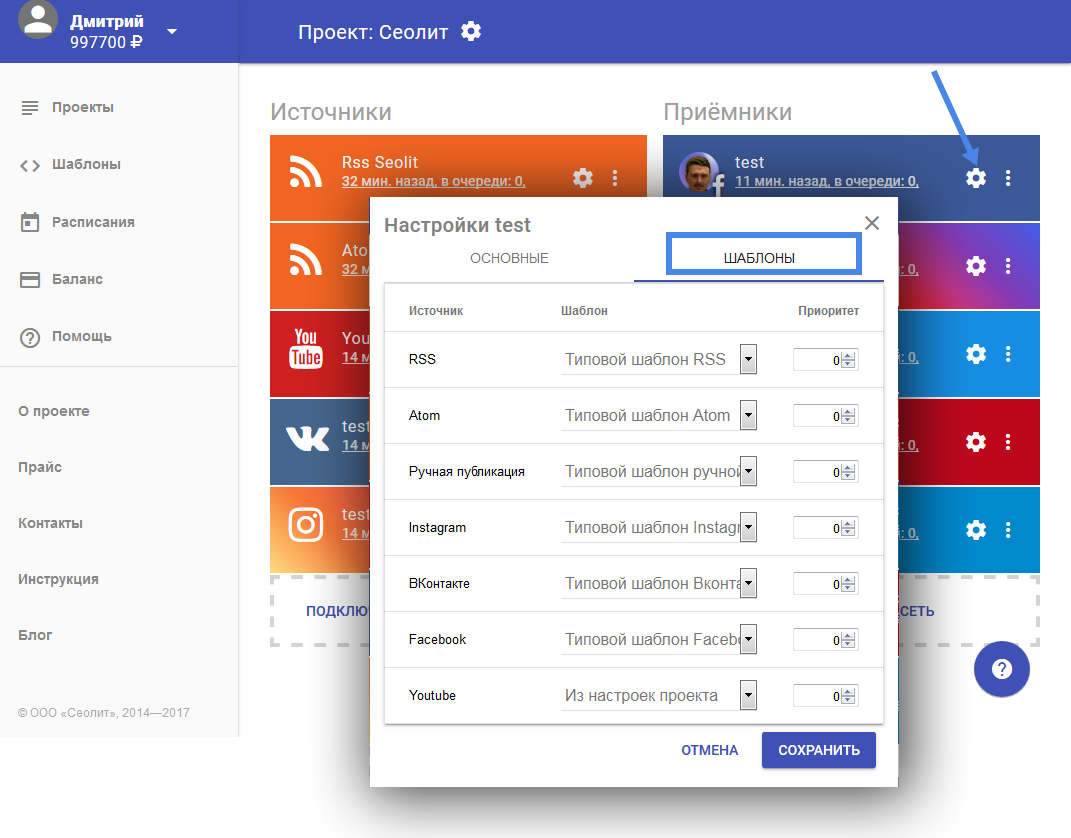This screenshot has height=838, width=1071.
Task: Expand the Youtube template dropdown
Action: click(748, 696)
